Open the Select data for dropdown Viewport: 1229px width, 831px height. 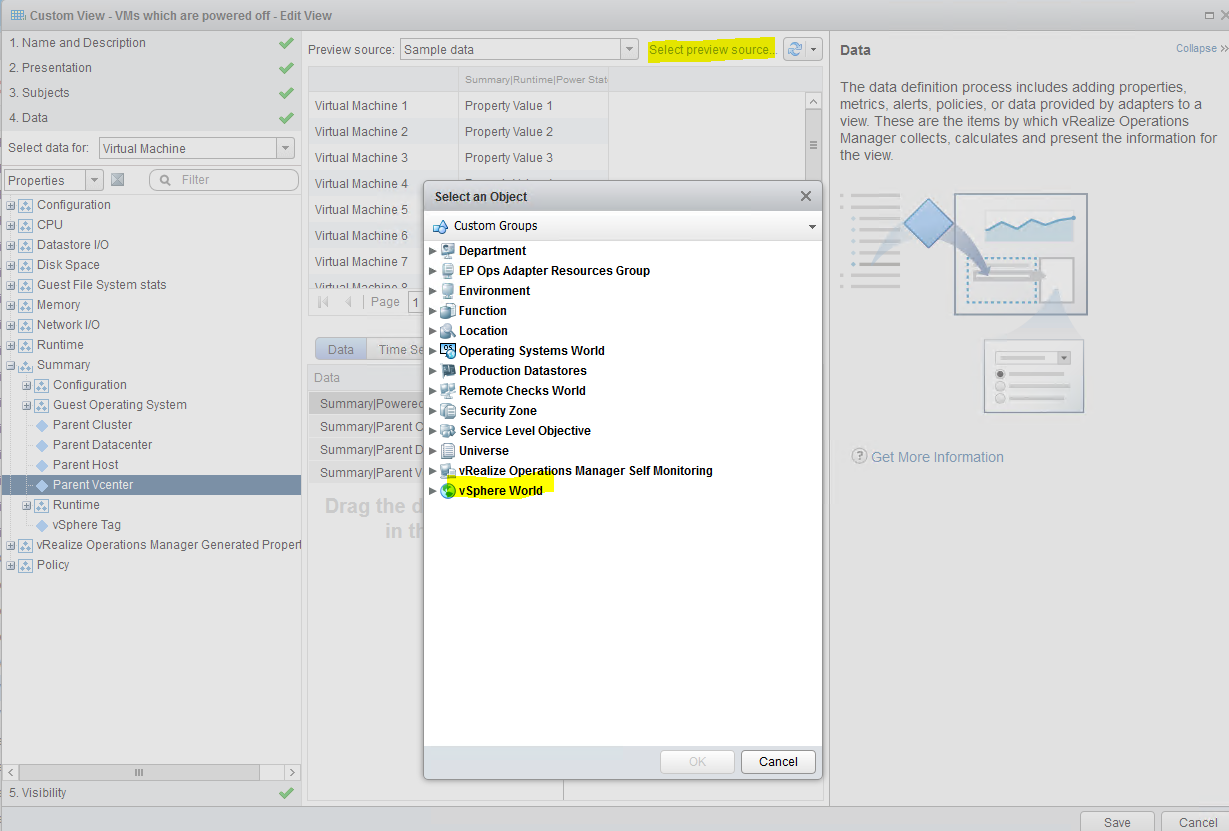click(x=285, y=148)
